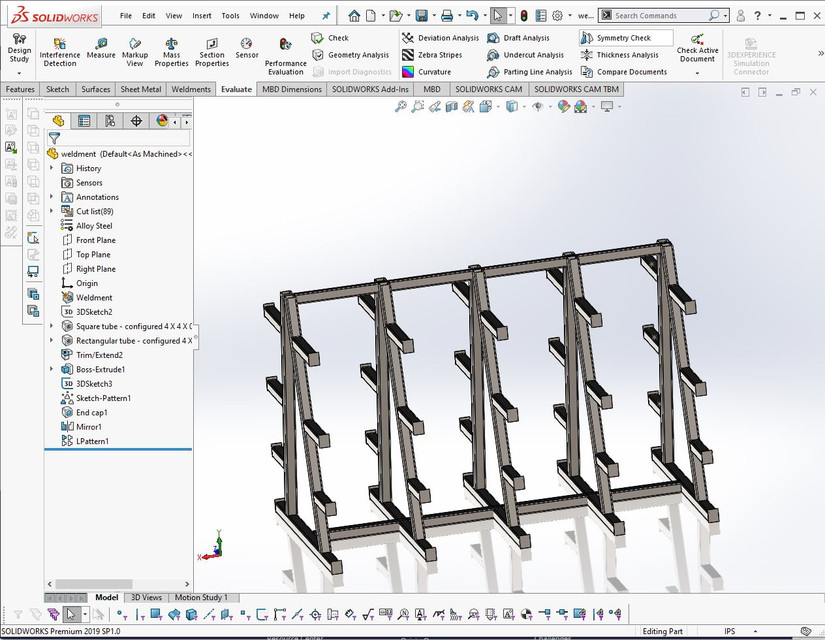
Task: Open Edit Appearance color tool
Action: click(562, 106)
